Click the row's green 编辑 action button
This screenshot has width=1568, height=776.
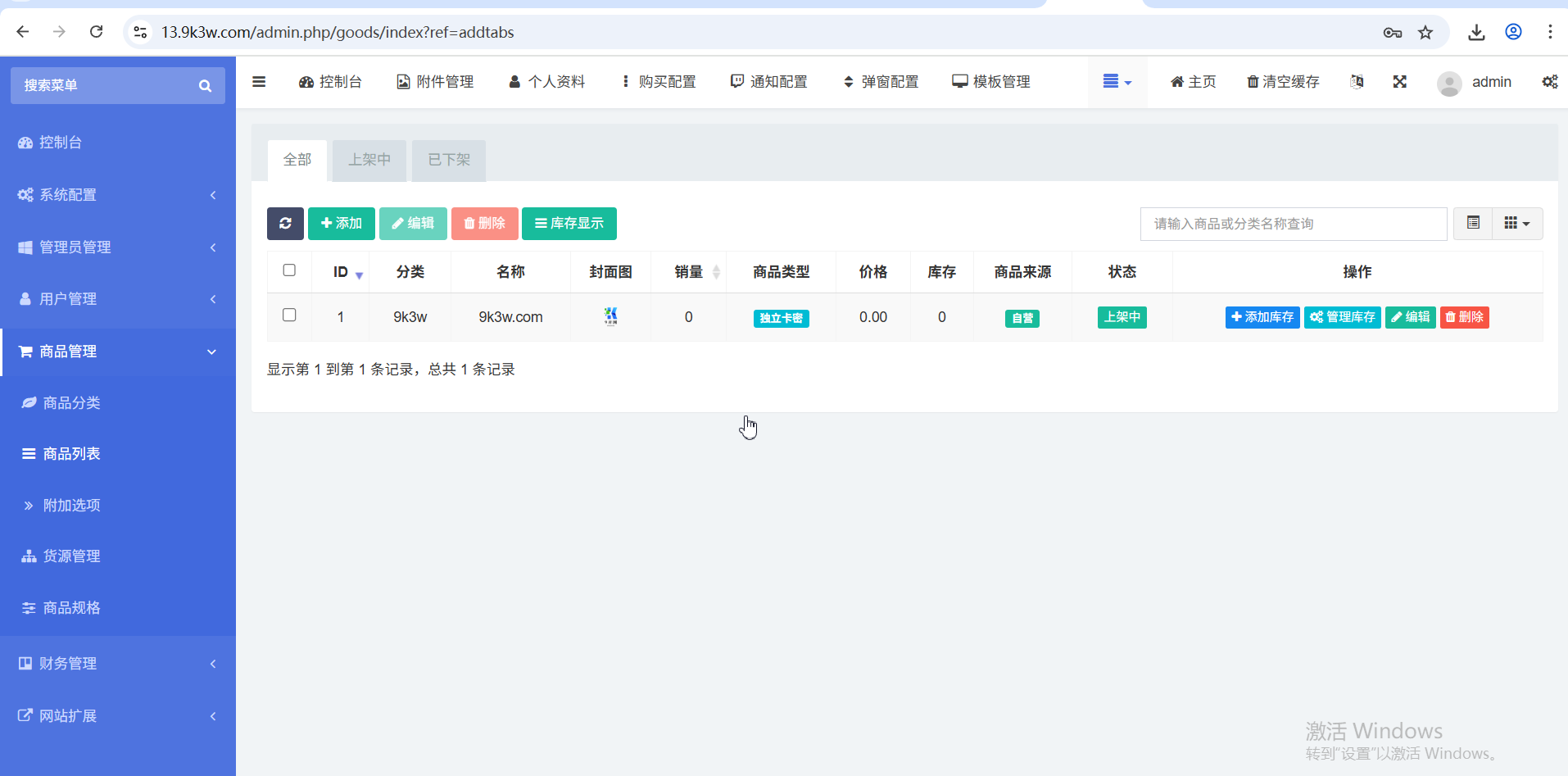(1411, 317)
